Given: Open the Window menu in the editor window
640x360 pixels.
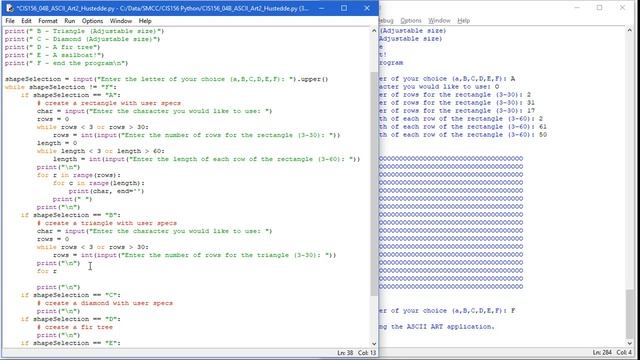Looking at the screenshot, I should coord(121,21).
